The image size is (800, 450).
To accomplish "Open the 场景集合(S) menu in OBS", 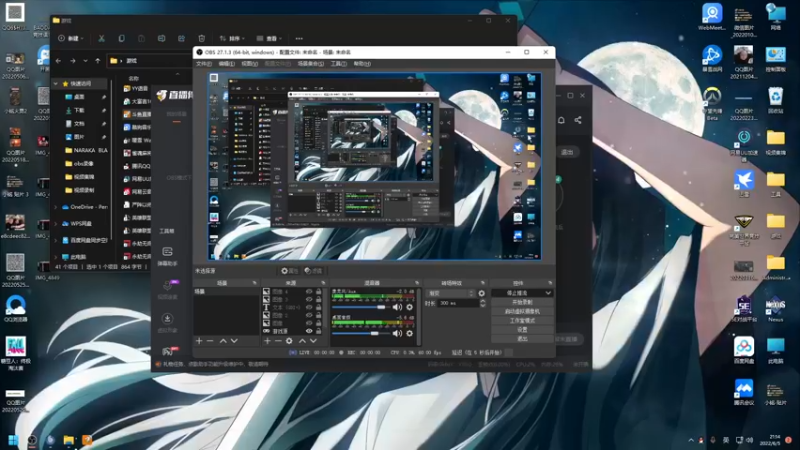I will point(311,64).
